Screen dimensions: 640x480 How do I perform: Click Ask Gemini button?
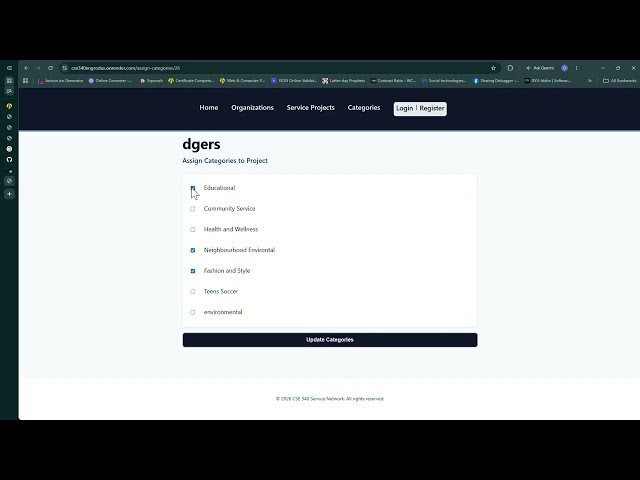click(x=540, y=68)
